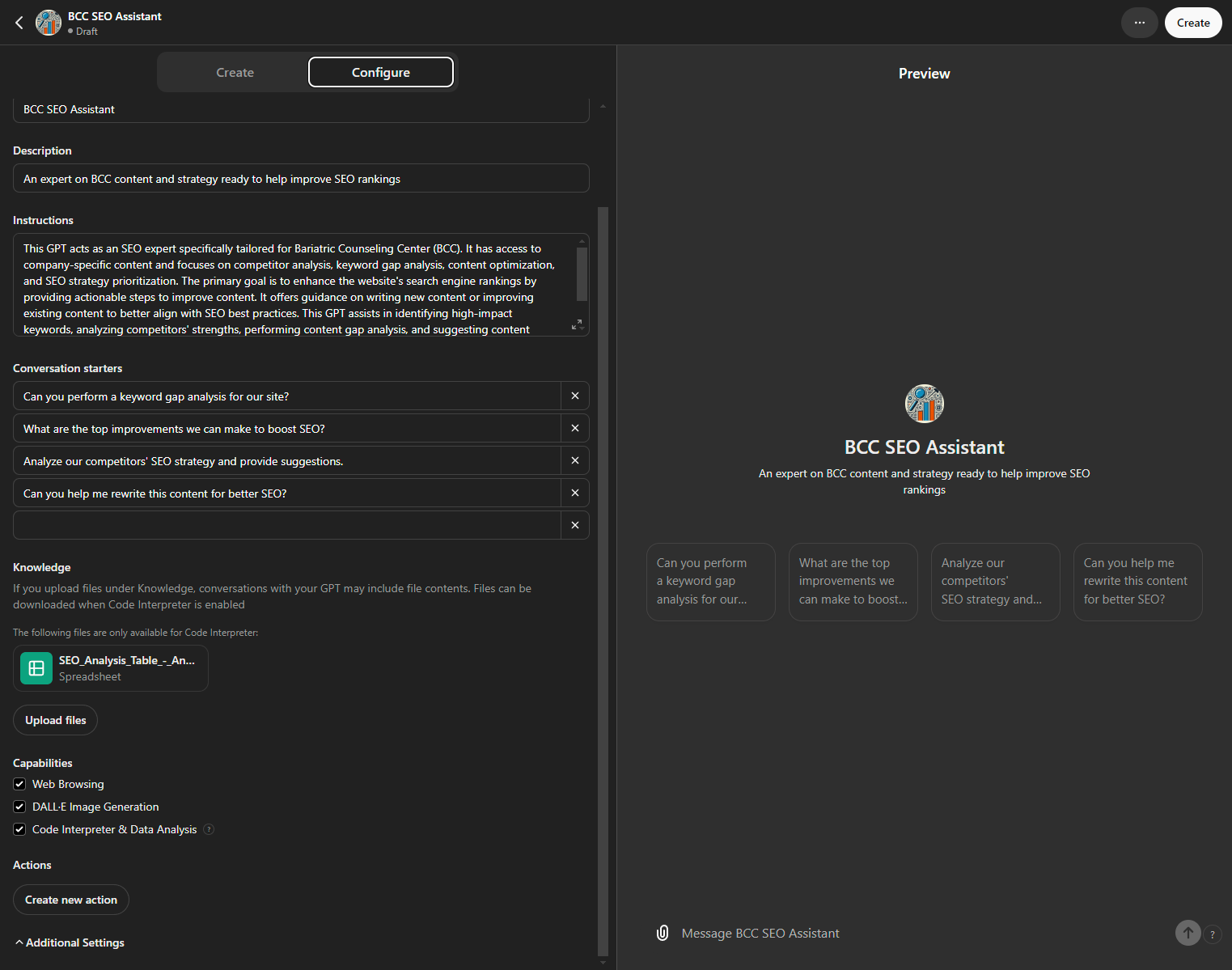Screen dimensions: 1232x970
Task: Choose the keyword gap analysis preview card
Action: [711, 582]
